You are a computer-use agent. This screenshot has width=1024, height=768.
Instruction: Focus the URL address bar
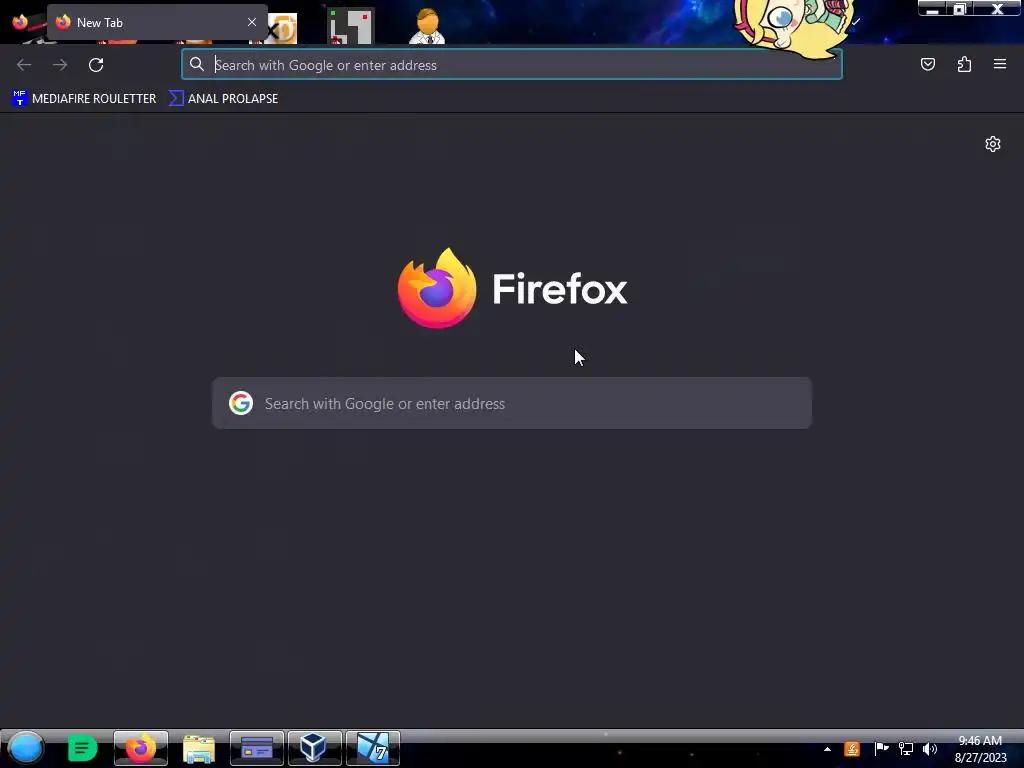click(x=512, y=65)
